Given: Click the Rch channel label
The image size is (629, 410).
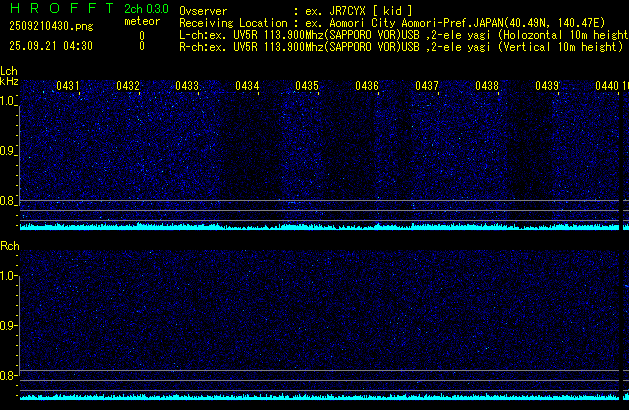Looking at the screenshot, I should point(9,245).
